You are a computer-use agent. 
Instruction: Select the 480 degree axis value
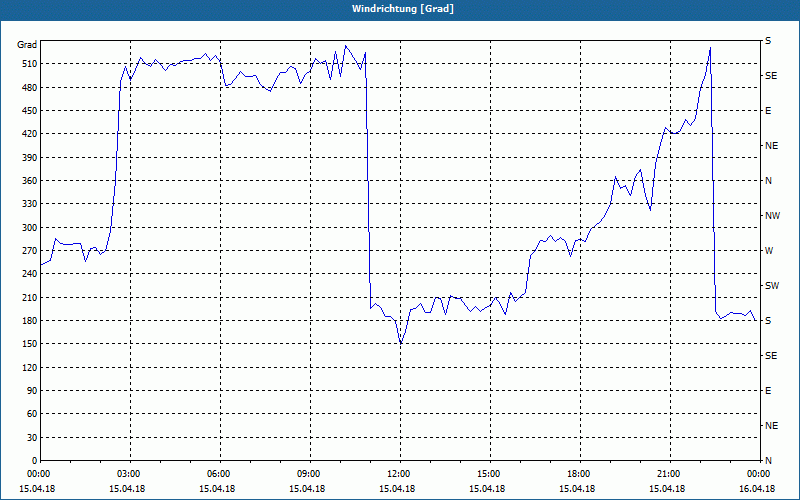(30, 88)
